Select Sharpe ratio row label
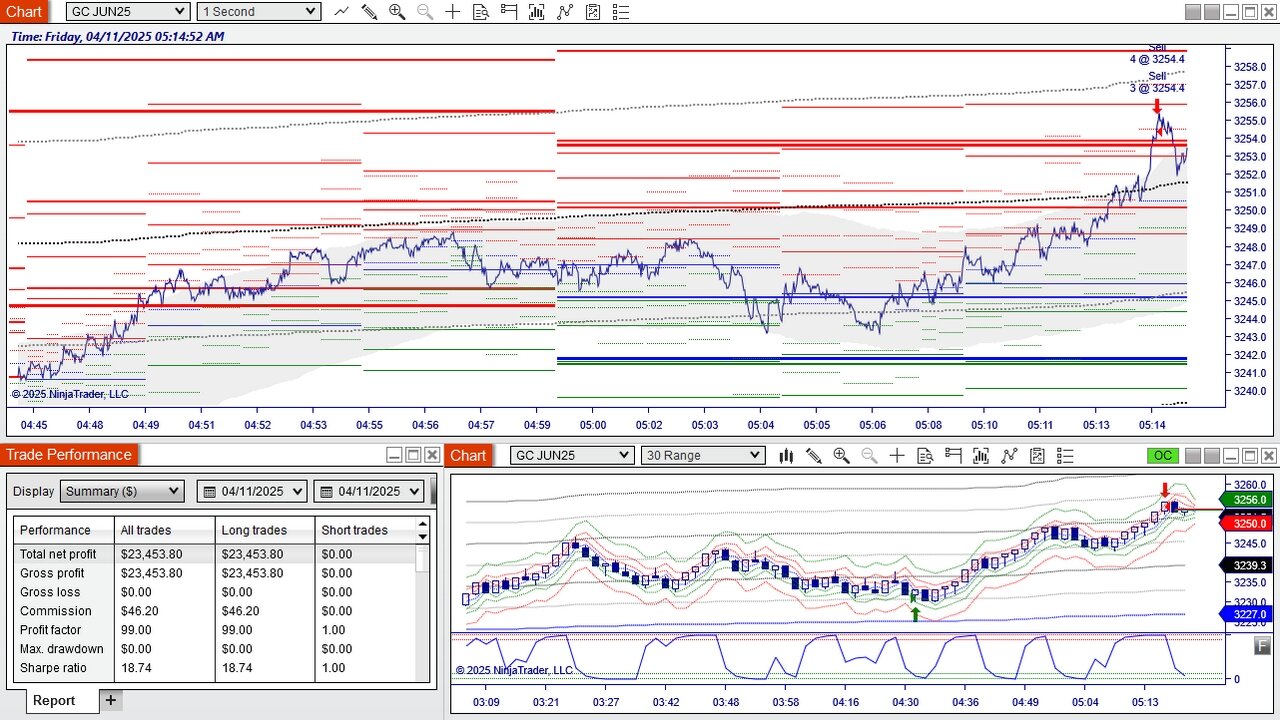 tap(53, 668)
